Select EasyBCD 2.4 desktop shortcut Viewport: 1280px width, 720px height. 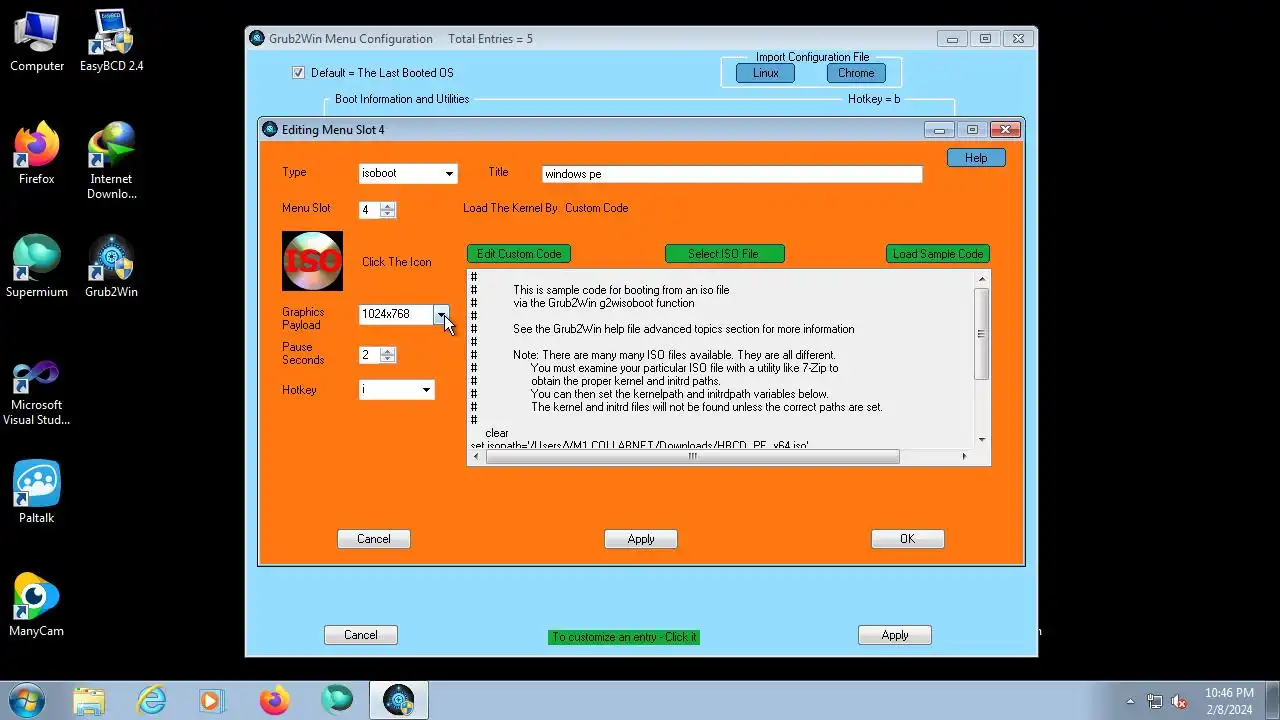click(111, 42)
